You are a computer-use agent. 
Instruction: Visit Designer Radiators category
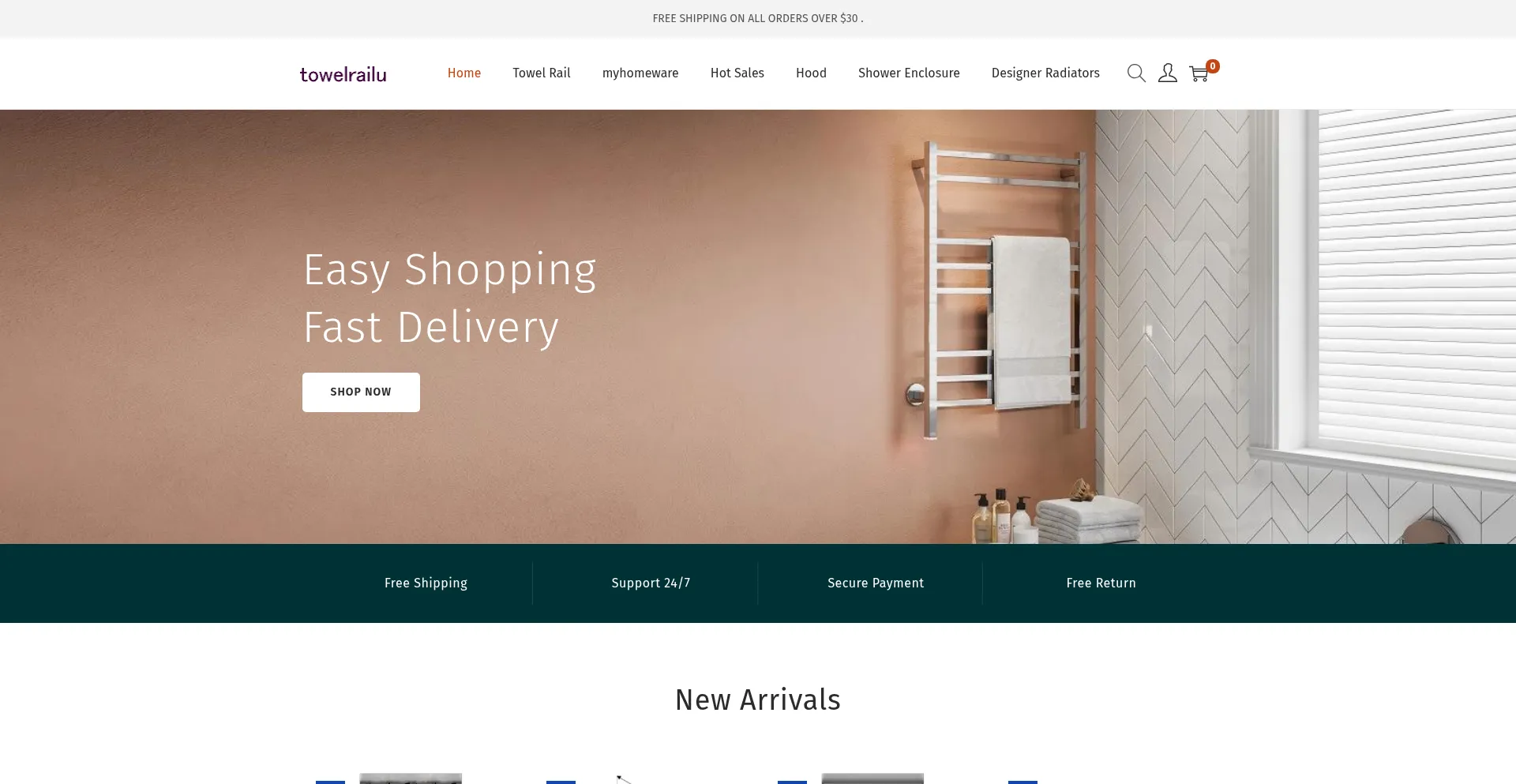pos(1045,73)
